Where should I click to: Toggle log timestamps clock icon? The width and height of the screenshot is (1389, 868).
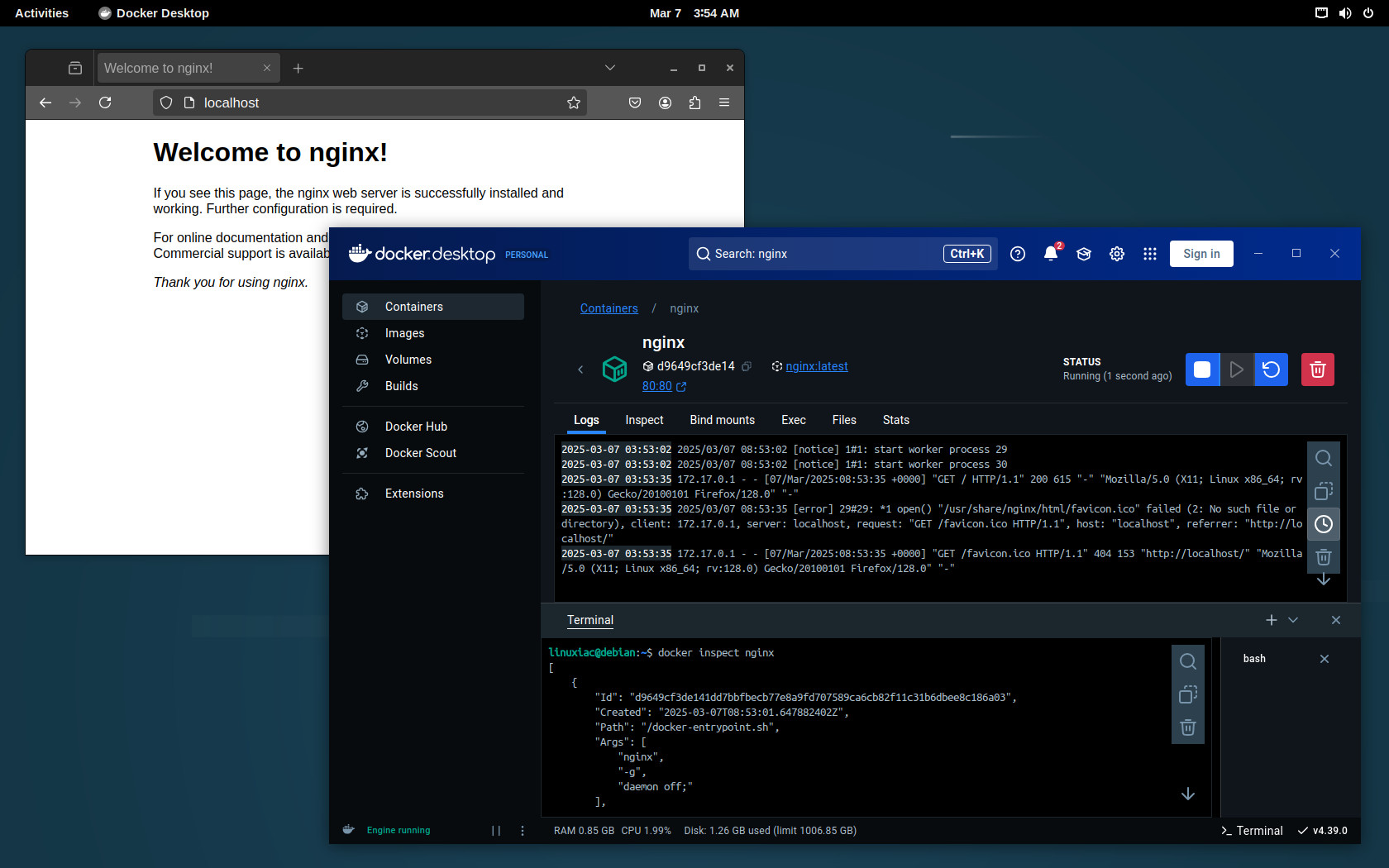tap(1324, 524)
